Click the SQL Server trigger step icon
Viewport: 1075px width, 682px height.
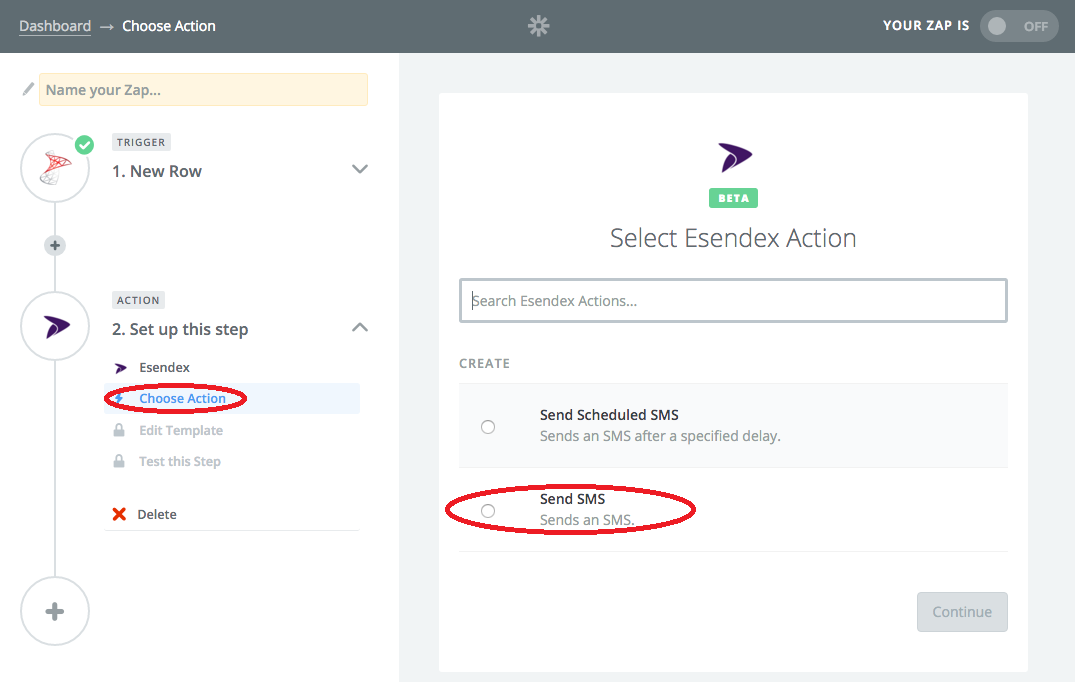pos(55,168)
